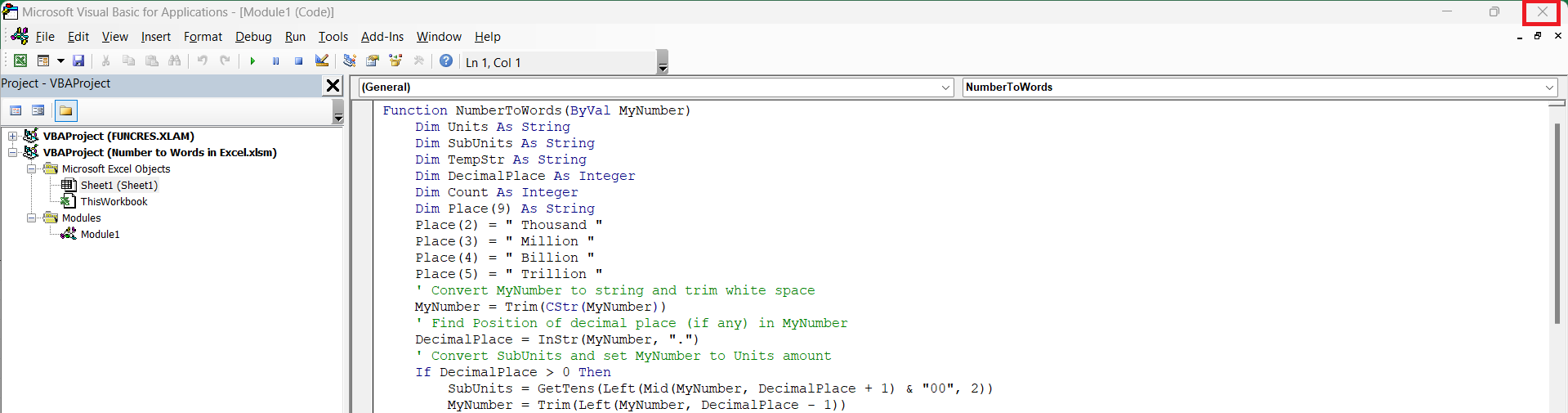Click the Toolbox wrench icon

click(x=418, y=61)
